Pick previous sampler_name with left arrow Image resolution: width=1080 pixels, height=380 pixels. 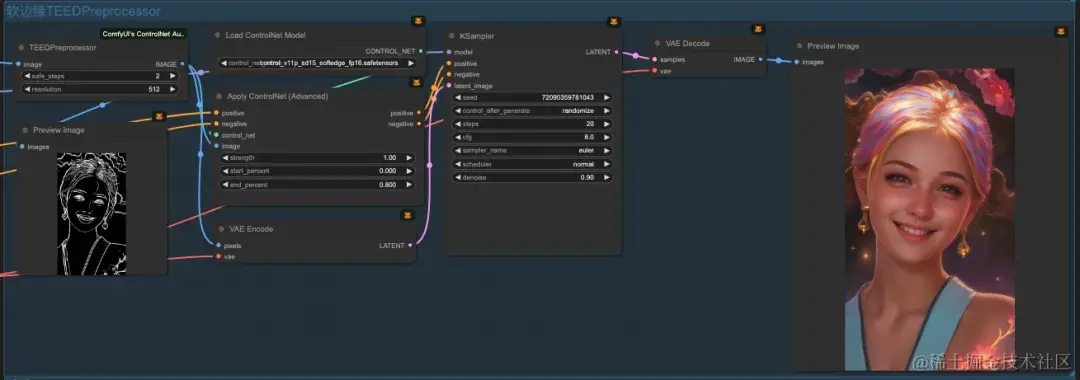(x=458, y=151)
